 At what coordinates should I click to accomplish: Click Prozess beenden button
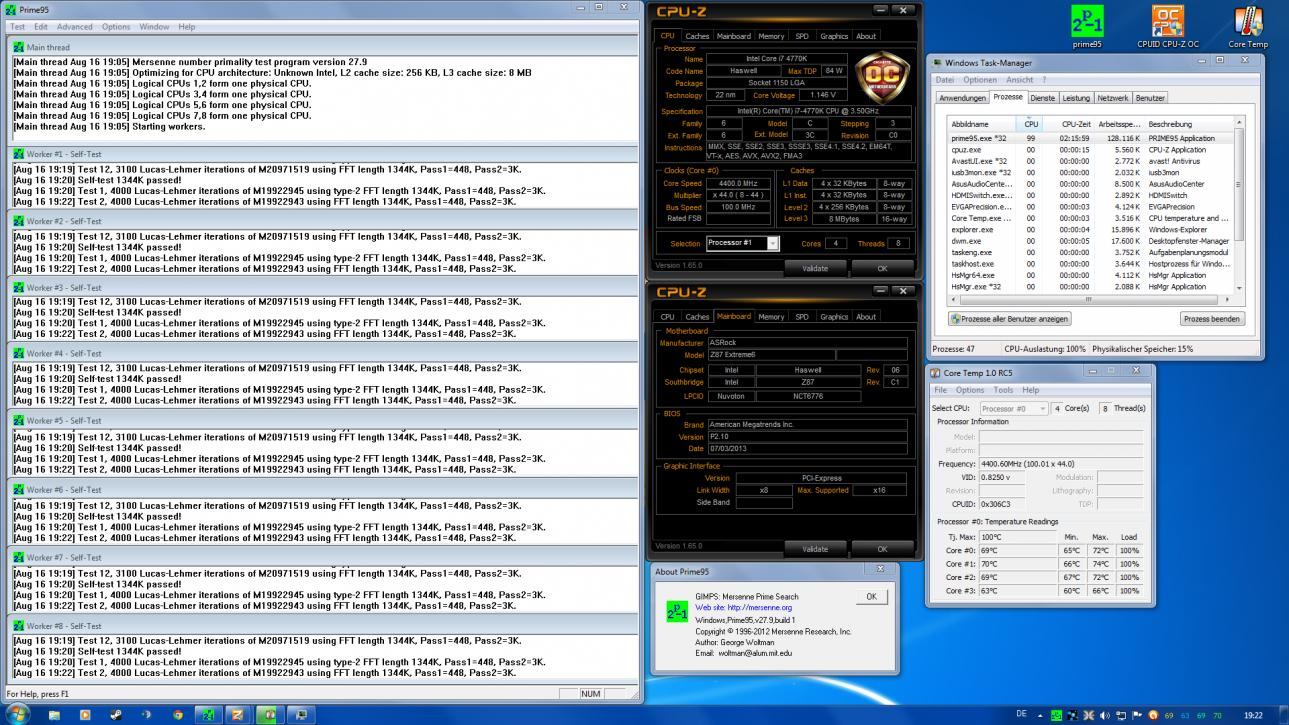point(1212,319)
